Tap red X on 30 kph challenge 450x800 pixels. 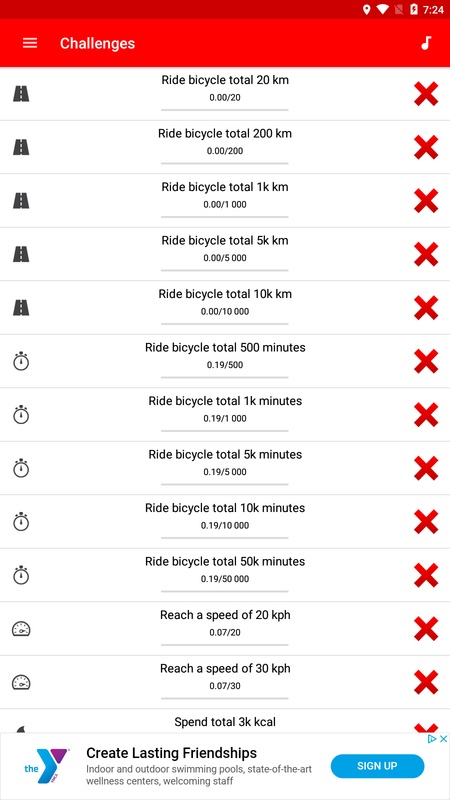[426, 682]
